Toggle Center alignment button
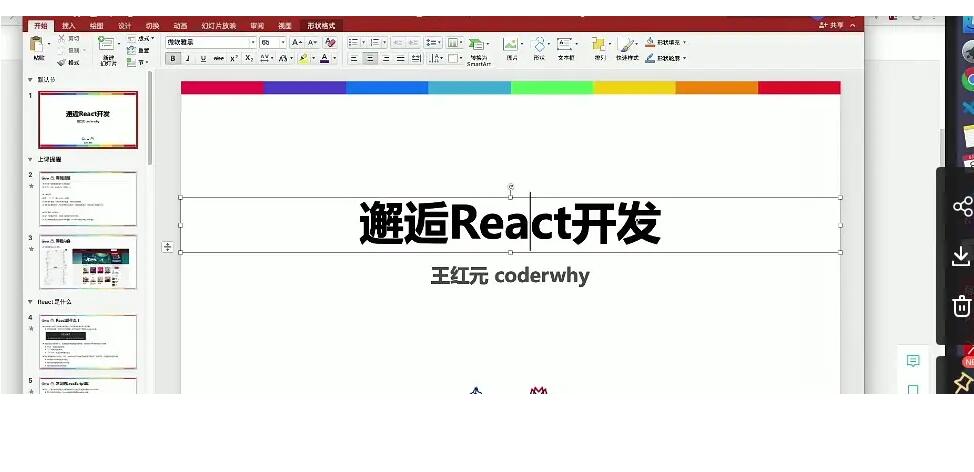The image size is (974, 472). (x=370, y=58)
